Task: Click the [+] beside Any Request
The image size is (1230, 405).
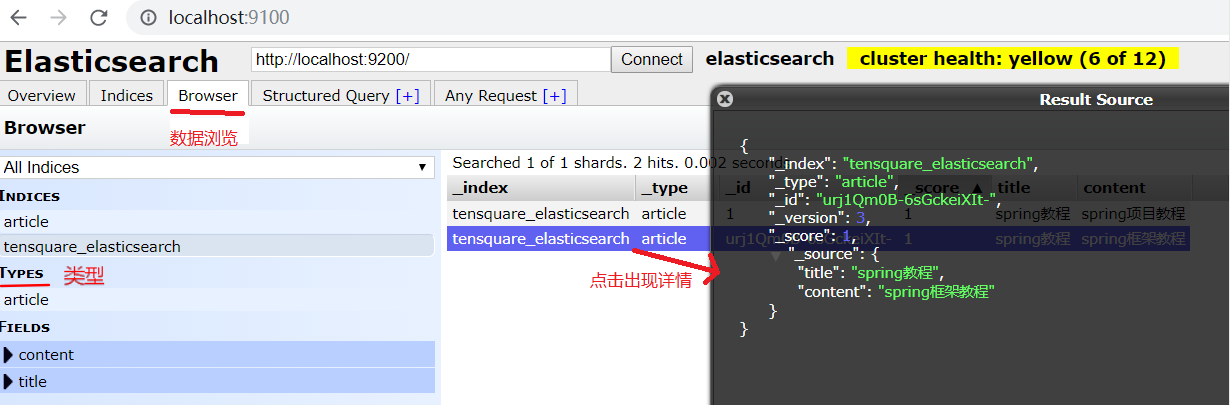Action: coord(554,96)
